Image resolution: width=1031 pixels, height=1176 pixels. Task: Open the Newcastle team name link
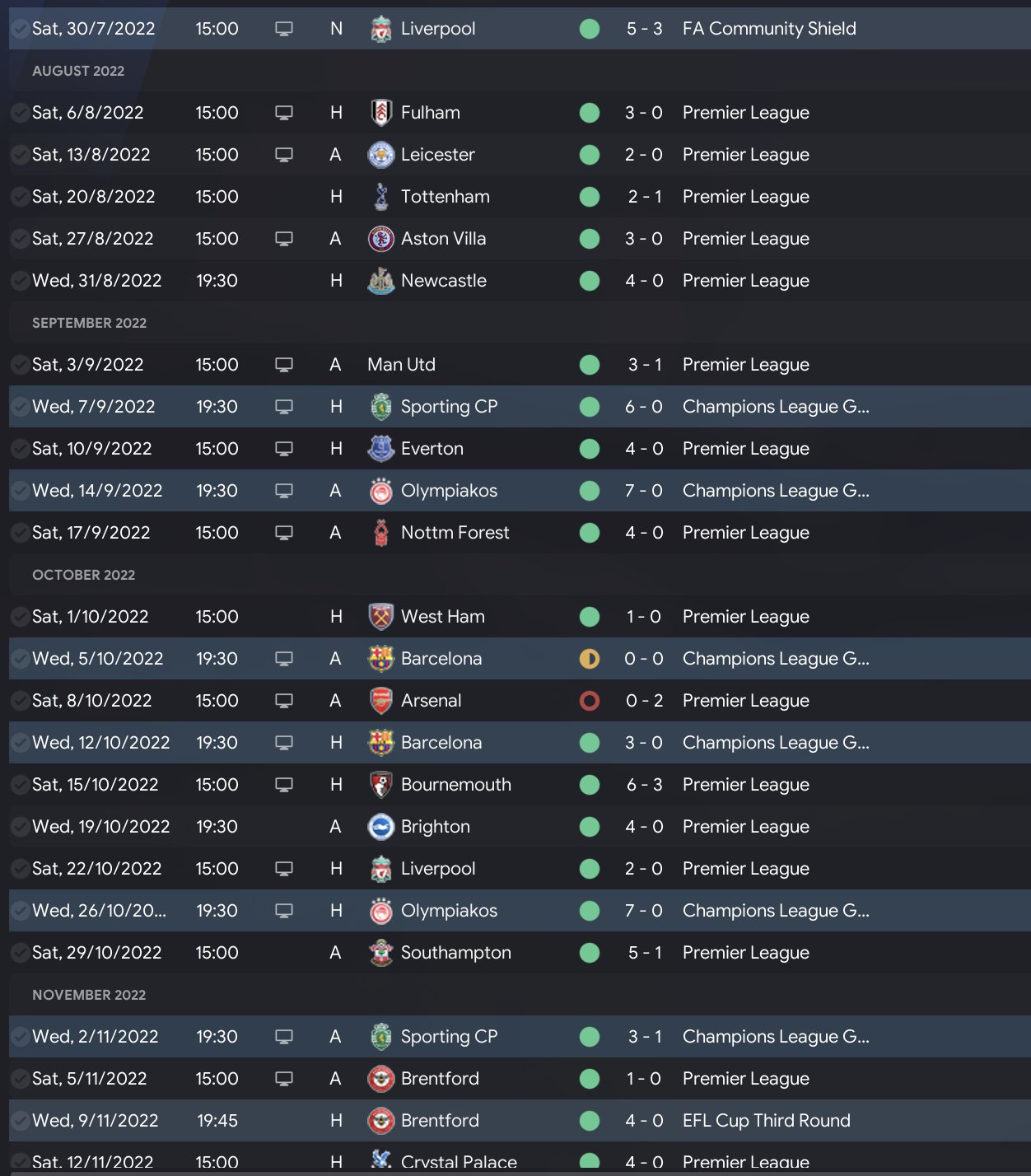443,281
